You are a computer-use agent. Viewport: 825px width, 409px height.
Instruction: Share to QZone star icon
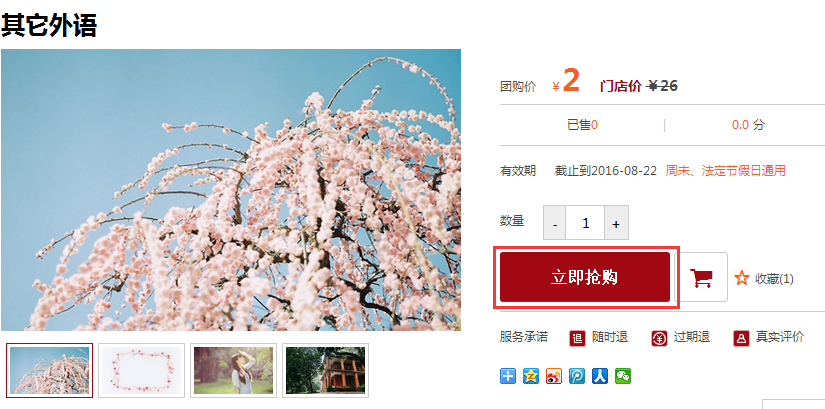pos(531,376)
